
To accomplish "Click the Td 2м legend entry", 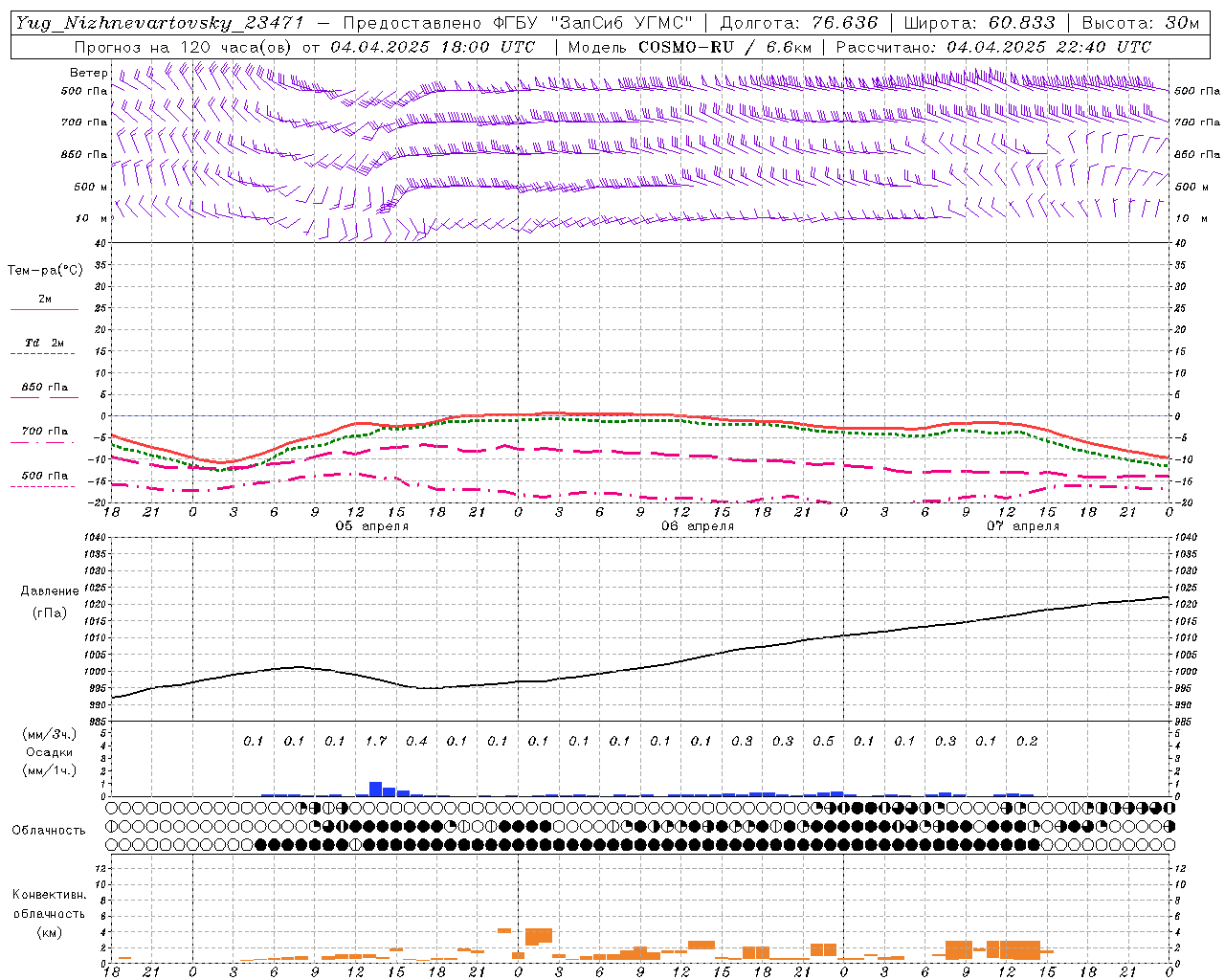I will click(44, 343).
